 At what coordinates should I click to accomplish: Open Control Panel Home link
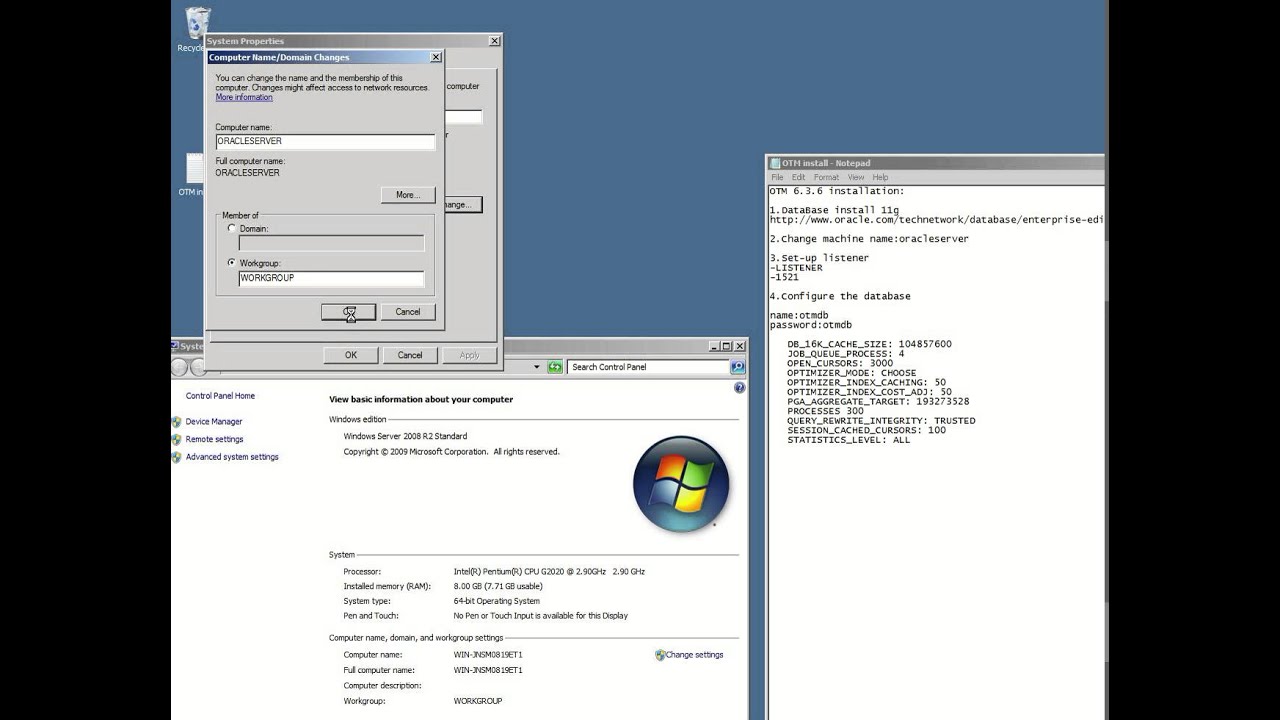(x=220, y=396)
